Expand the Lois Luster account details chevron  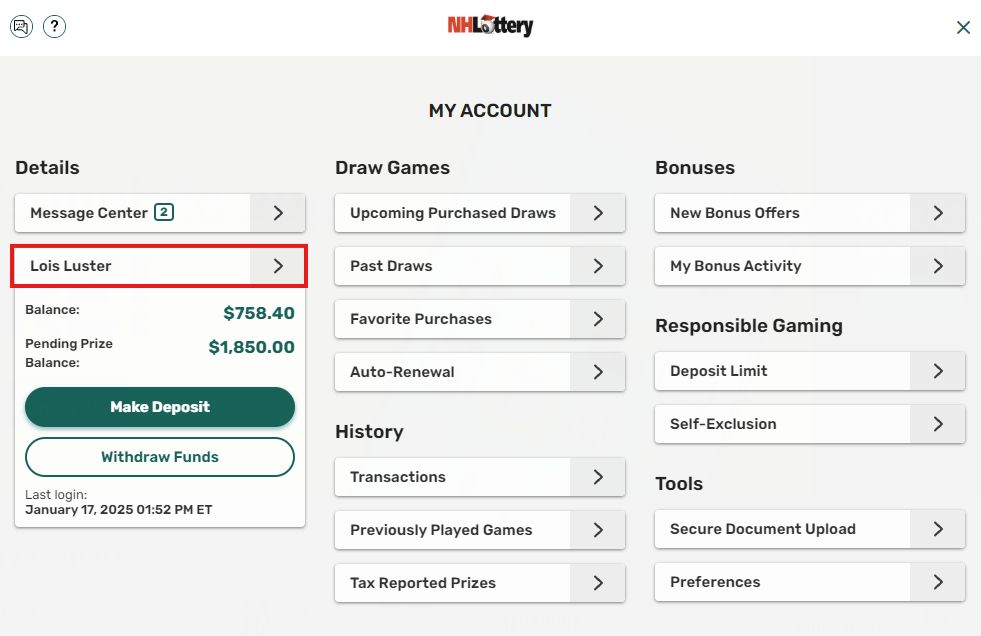pos(279,265)
